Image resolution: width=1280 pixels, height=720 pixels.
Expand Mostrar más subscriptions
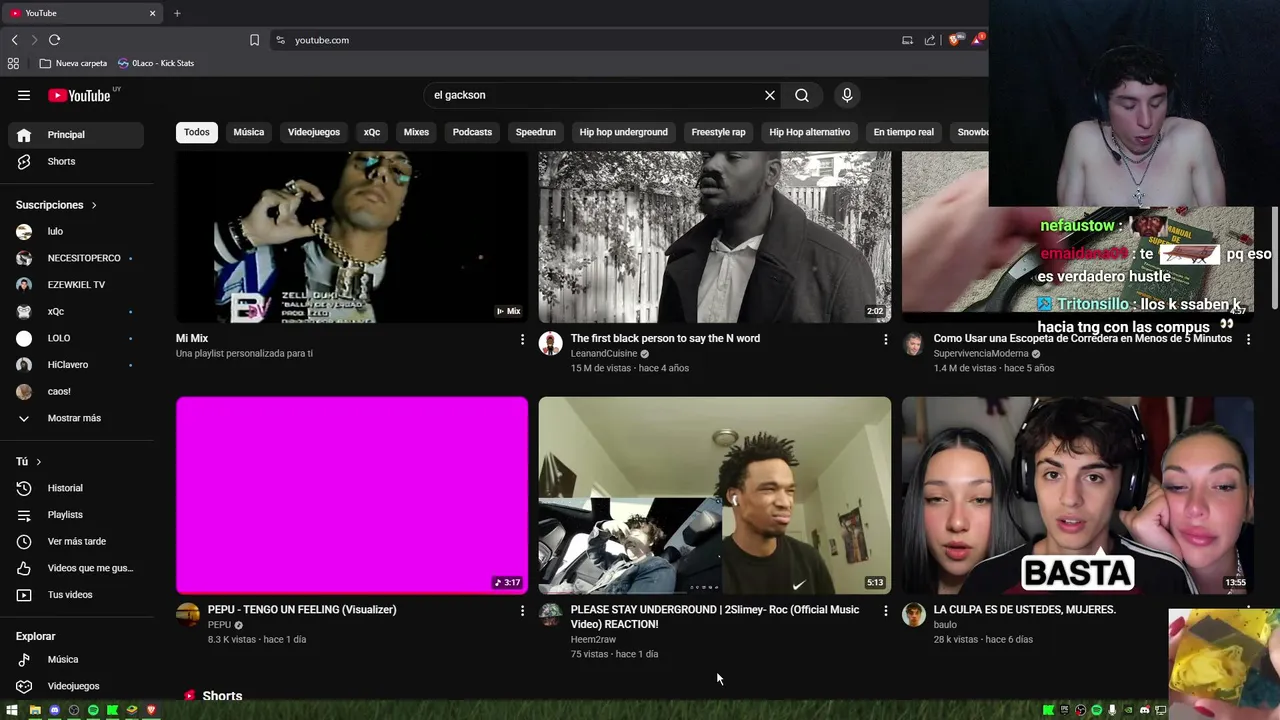[76, 418]
